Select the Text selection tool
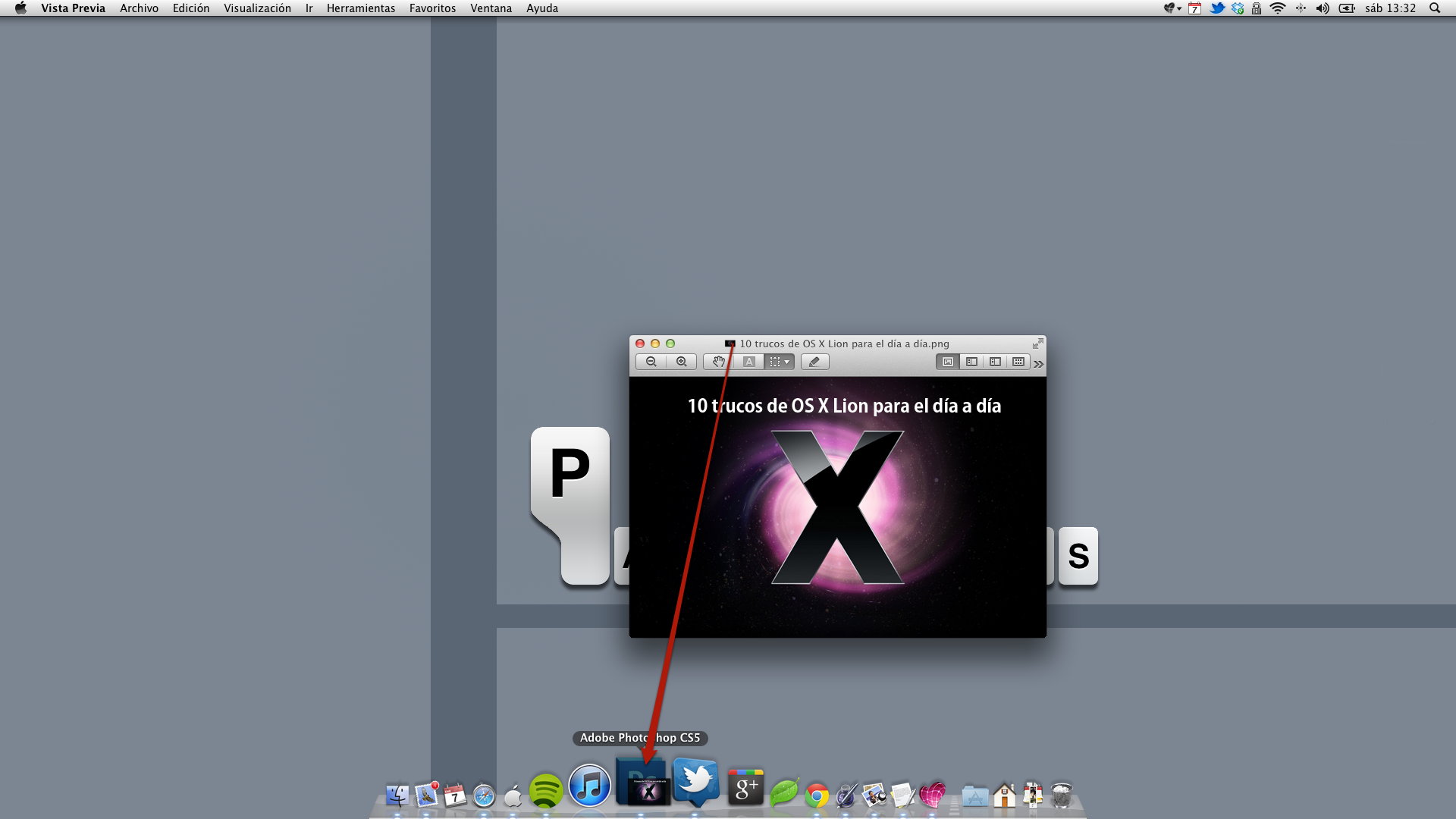This screenshot has width=1456, height=819. pyautogui.click(x=748, y=362)
